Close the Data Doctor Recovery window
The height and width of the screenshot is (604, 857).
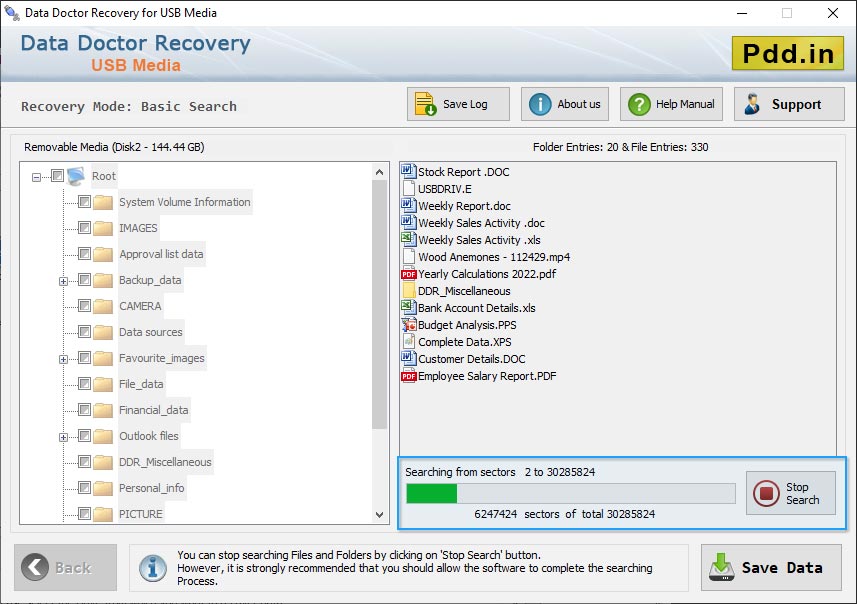click(x=832, y=13)
